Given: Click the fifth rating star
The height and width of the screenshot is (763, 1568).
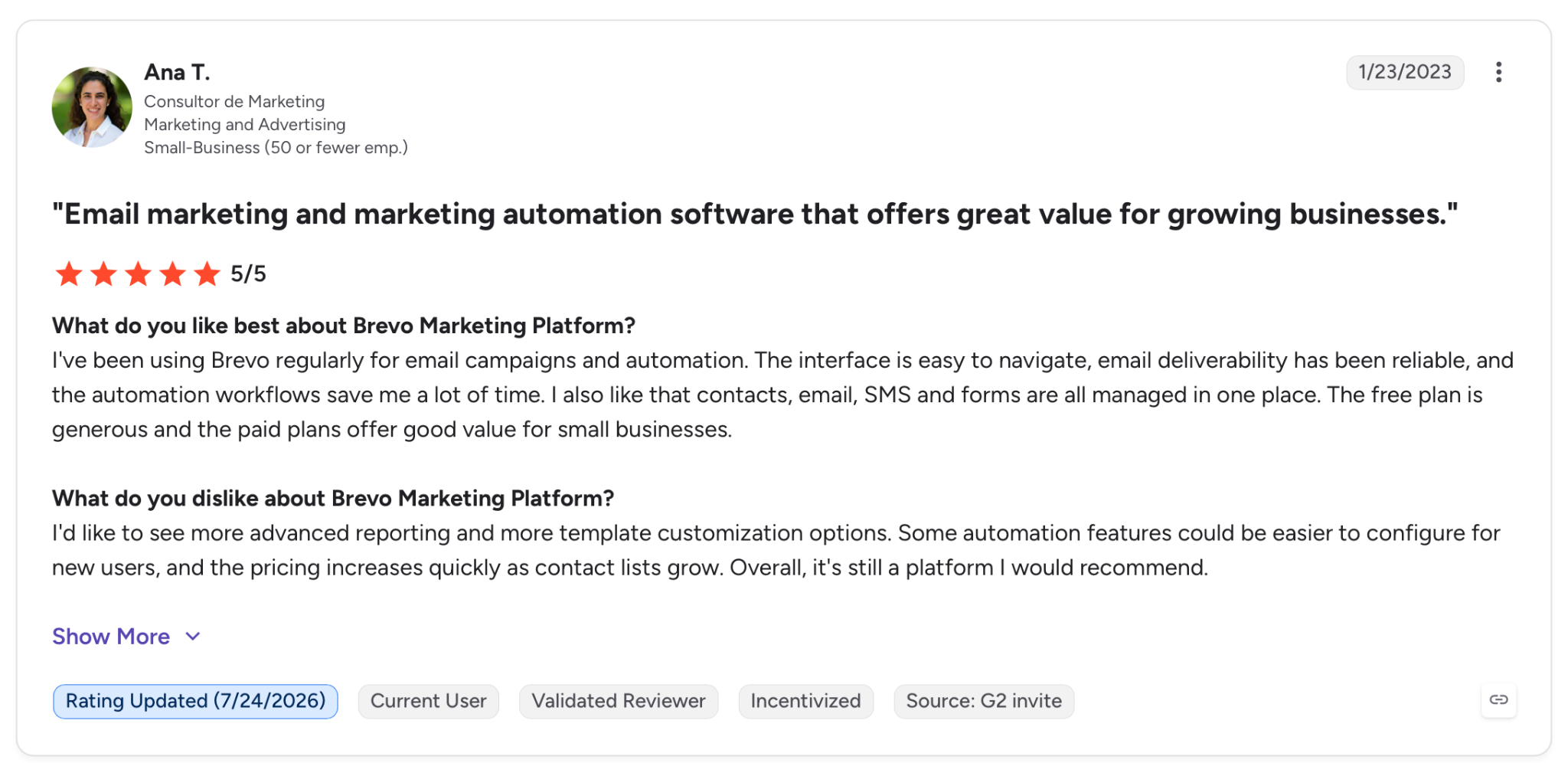Looking at the screenshot, I should 207,273.
